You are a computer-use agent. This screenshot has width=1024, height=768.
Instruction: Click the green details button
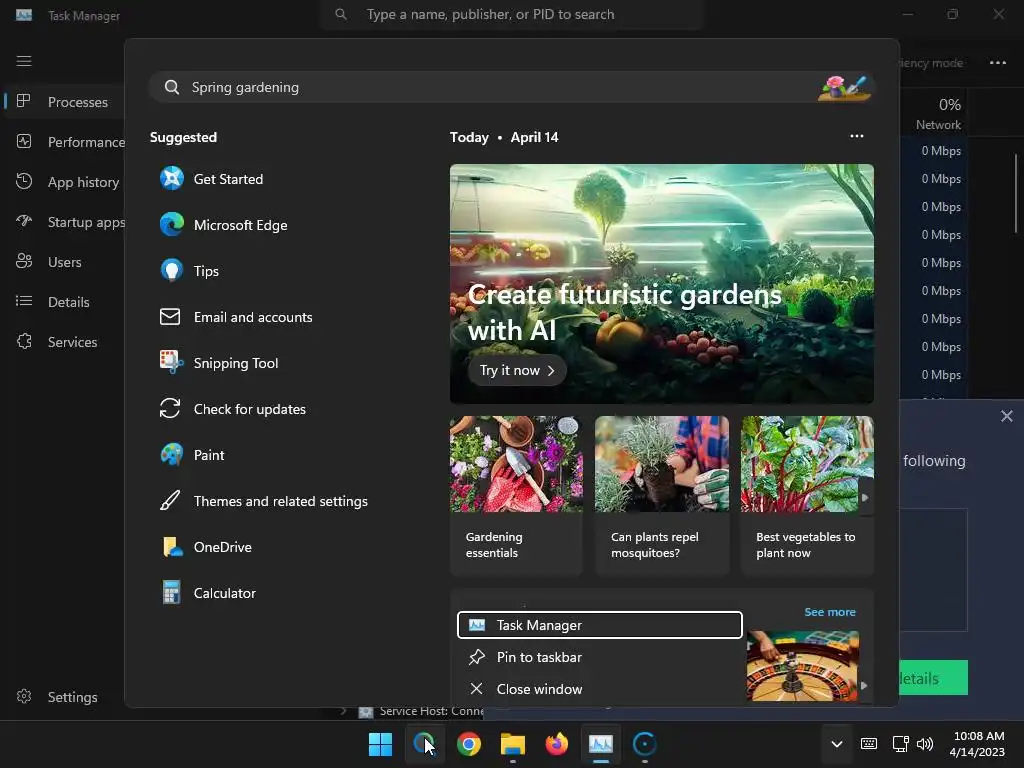coord(934,678)
